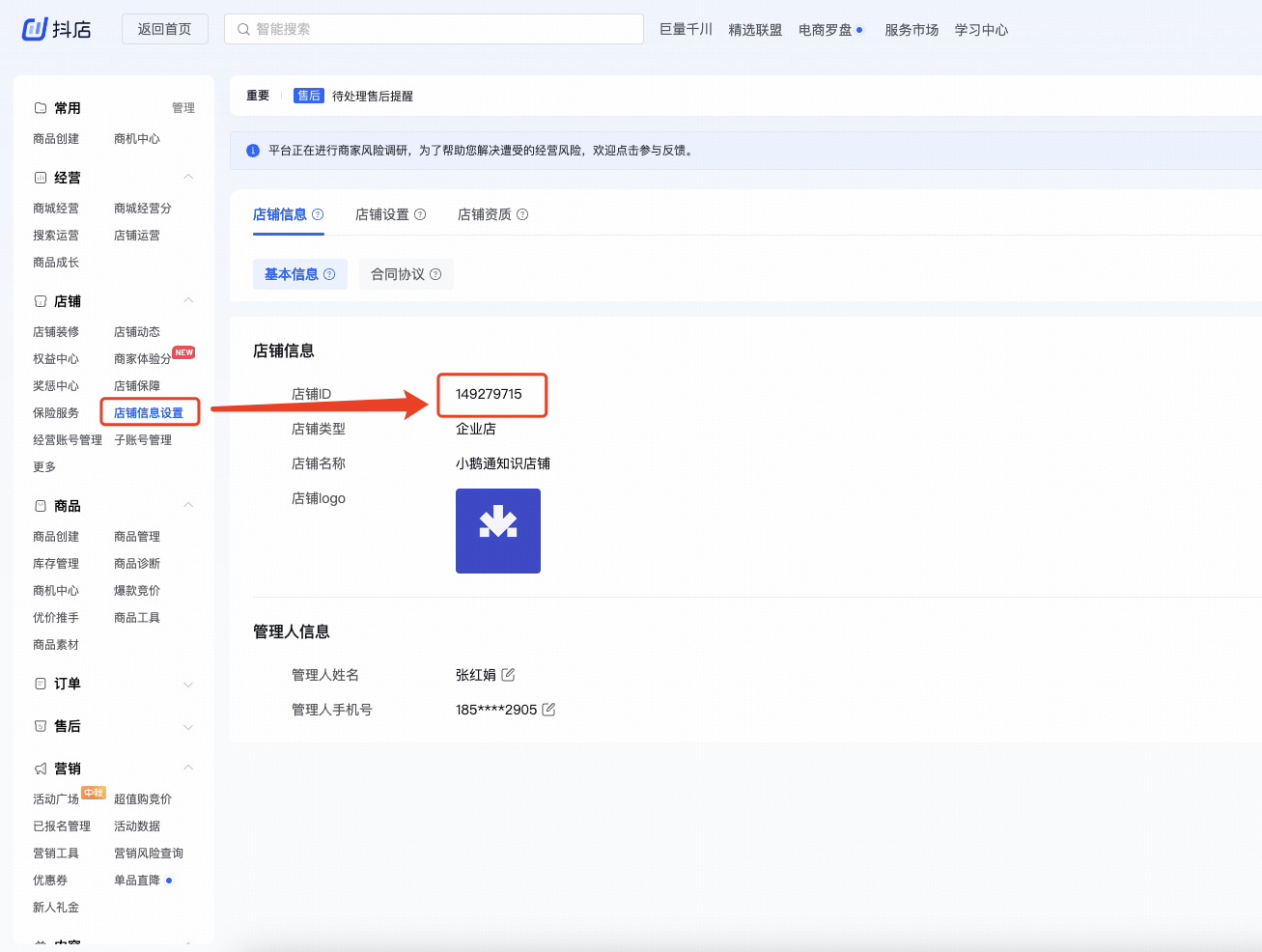Open 精选联盟 in top navigation

click(755, 30)
